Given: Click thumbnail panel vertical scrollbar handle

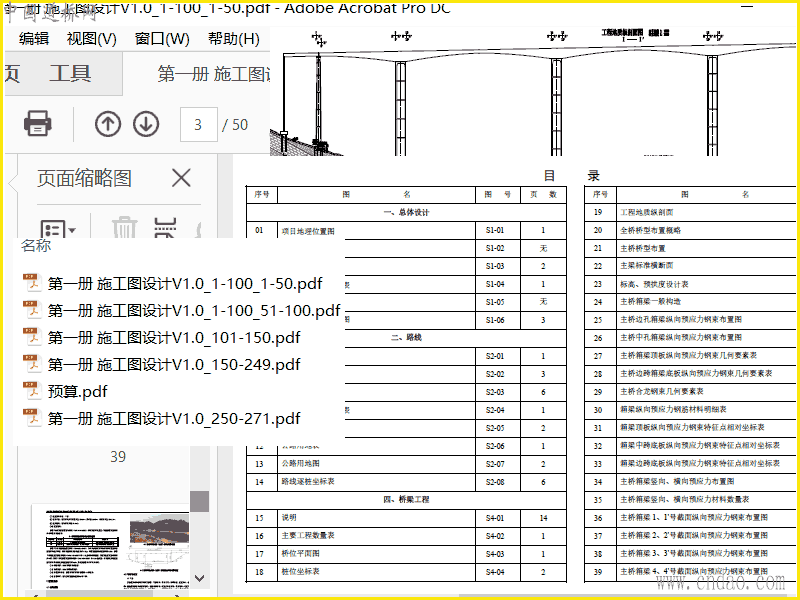Looking at the screenshot, I should (x=199, y=501).
